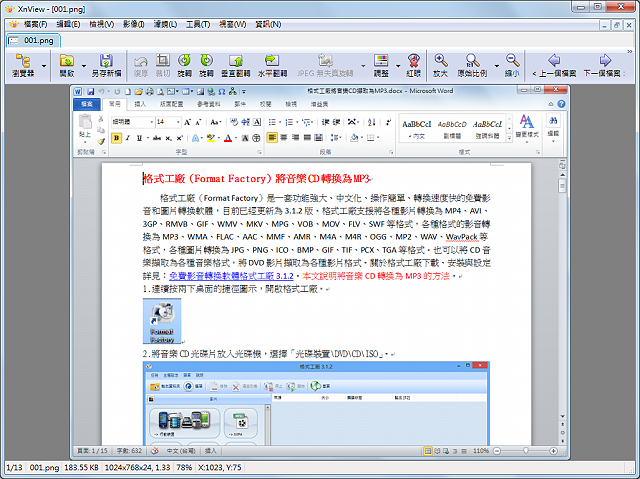
Task: Click the XnView application logo icon in menu bar
Action: (13, 24)
